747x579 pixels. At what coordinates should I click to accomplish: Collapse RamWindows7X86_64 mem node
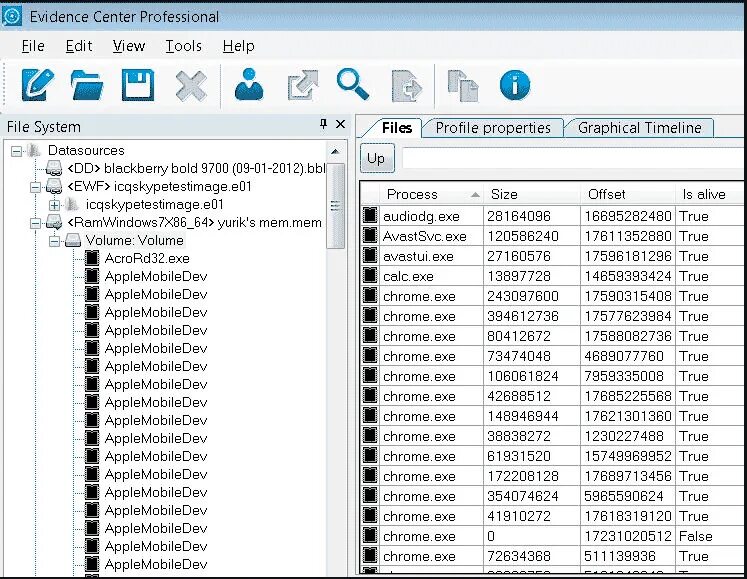[x=35, y=223]
